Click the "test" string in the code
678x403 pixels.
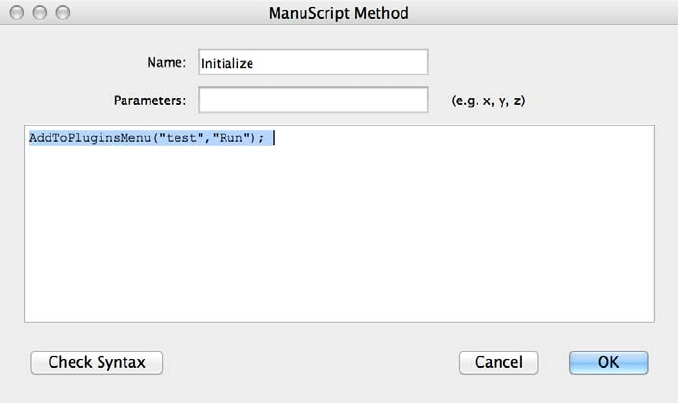177,139
